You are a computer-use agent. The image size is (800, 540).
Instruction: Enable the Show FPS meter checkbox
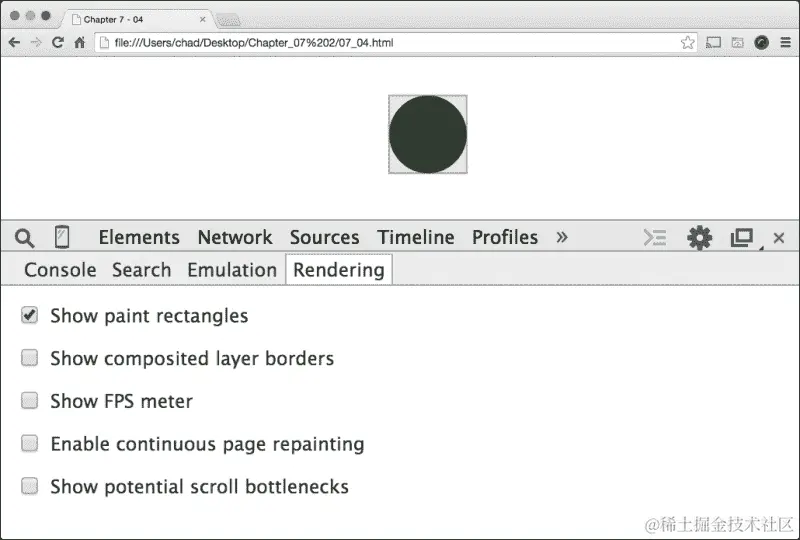pyautogui.click(x=29, y=401)
